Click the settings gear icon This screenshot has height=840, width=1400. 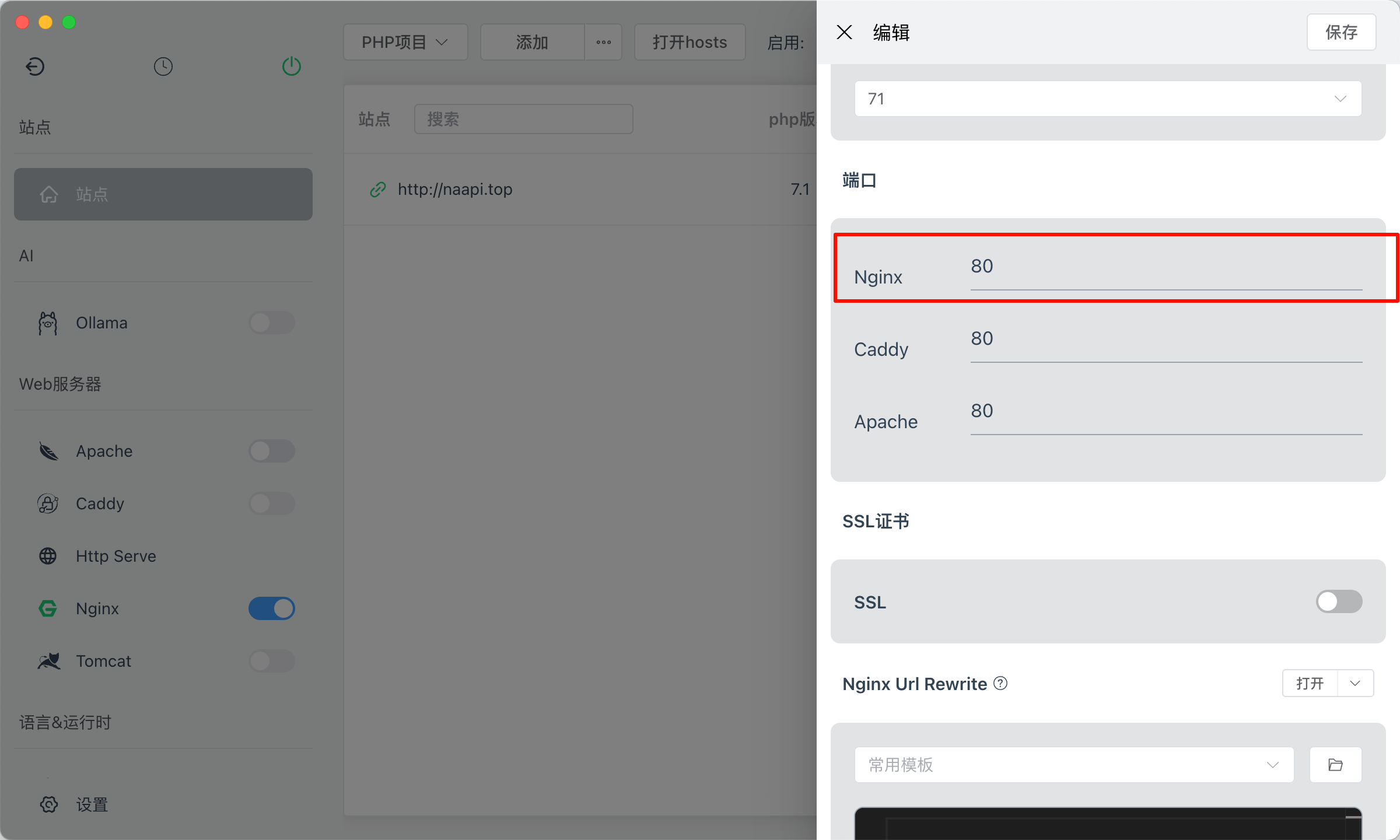tap(49, 804)
